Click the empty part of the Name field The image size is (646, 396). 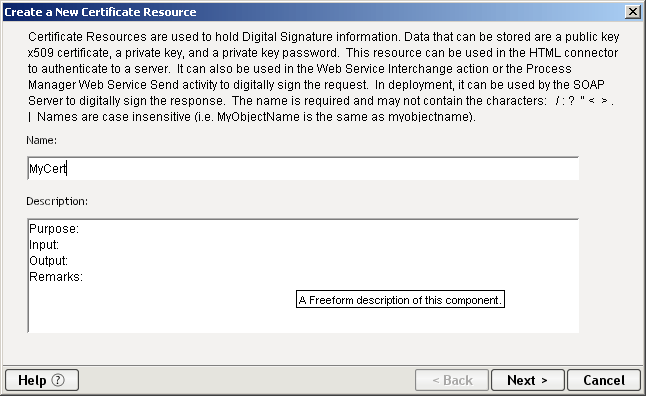(x=321, y=169)
